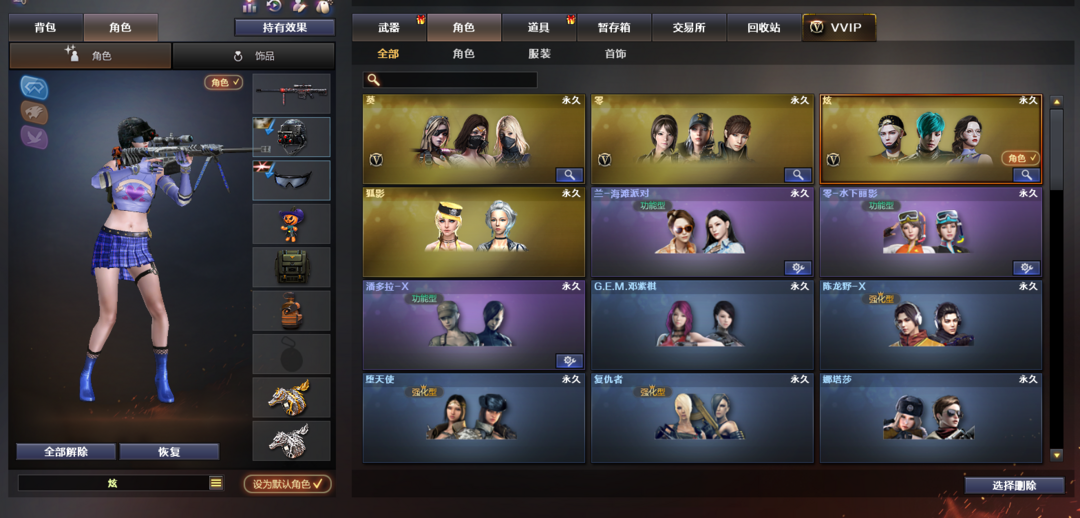Select the sunglasses equipment slot
1080x518 pixels.
coord(291,180)
